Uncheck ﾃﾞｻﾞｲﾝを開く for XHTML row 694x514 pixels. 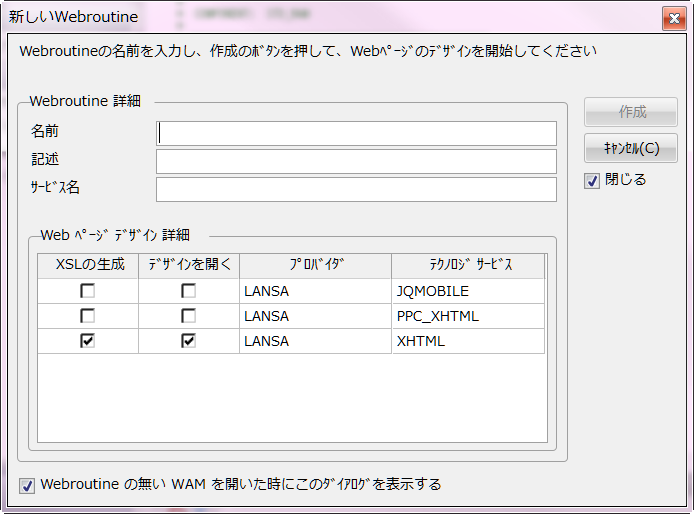click(x=188, y=341)
